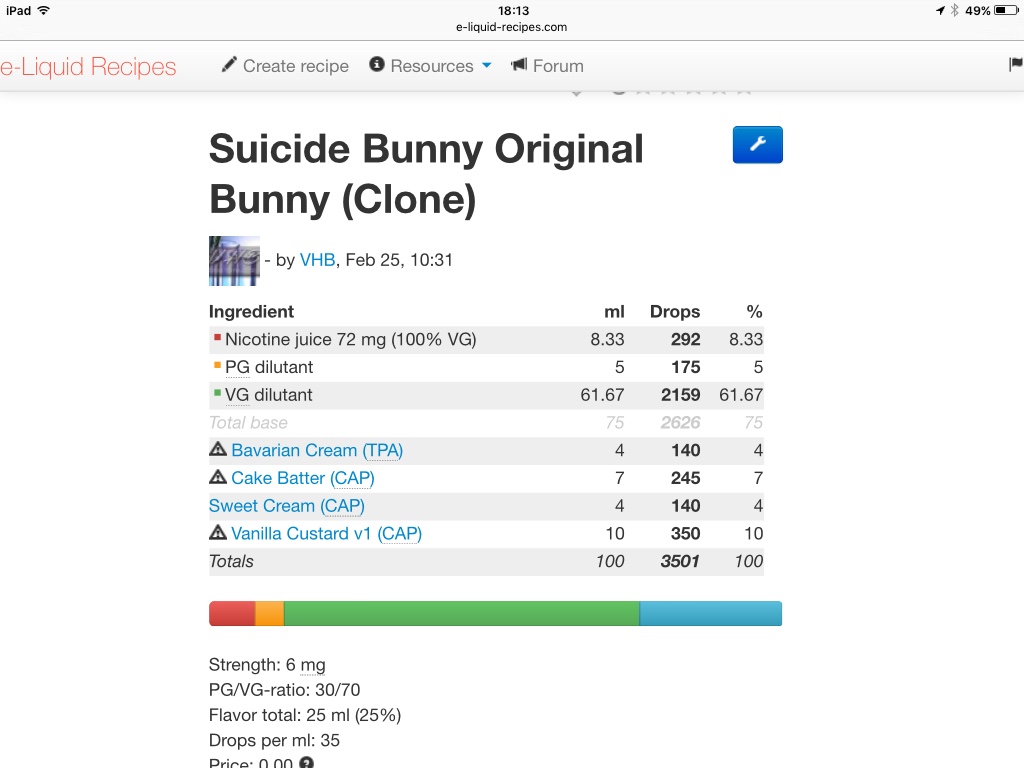Open the Bavarian Cream (TPA) flavor link
This screenshot has height=768, width=1024.
coord(317,450)
